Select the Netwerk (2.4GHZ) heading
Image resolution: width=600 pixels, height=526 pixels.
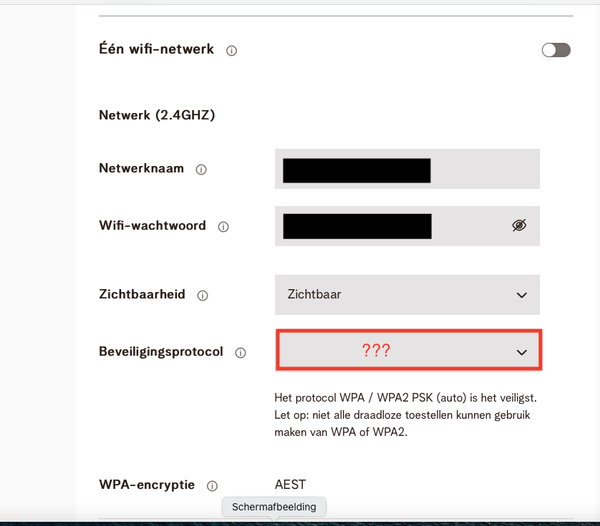pyautogui.click(x=157, y=115)
